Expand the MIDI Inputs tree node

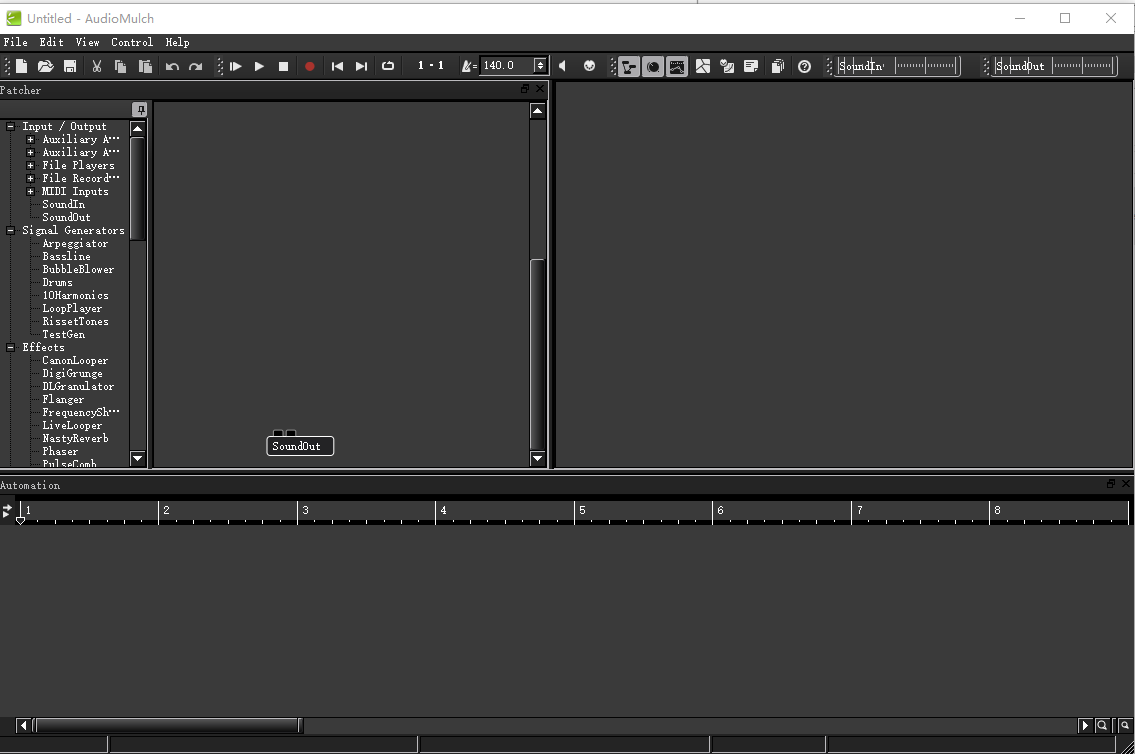pyautogui.click(x=30, y=191)
